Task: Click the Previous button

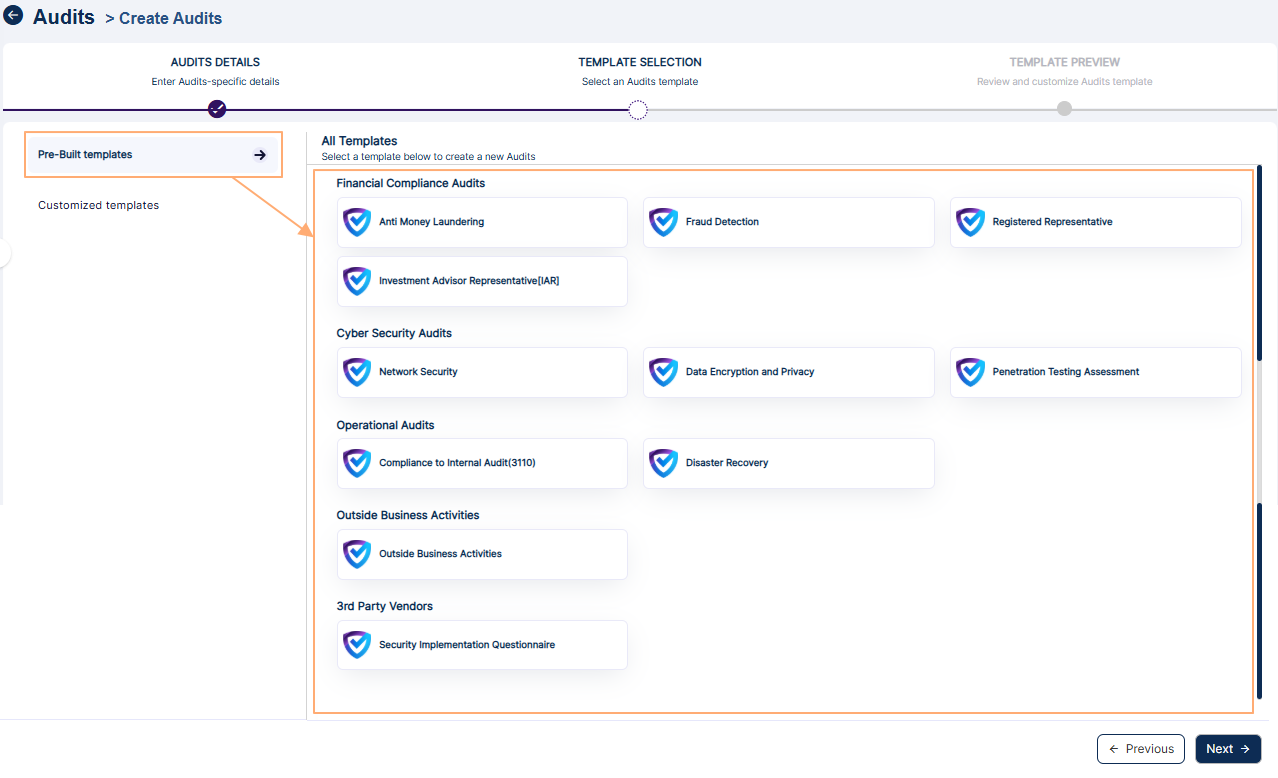Action: tap(1140, 748)
